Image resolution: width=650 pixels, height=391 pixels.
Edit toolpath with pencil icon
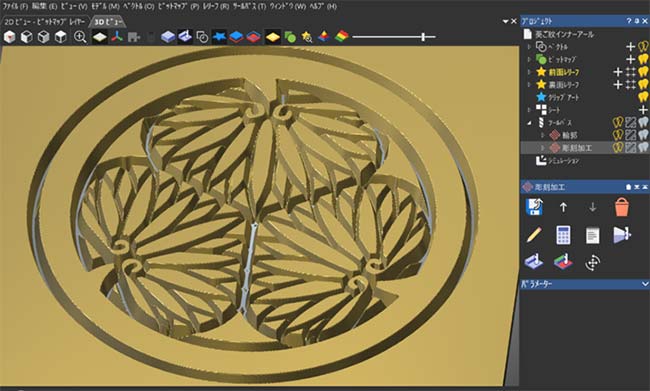click(534, 235)
